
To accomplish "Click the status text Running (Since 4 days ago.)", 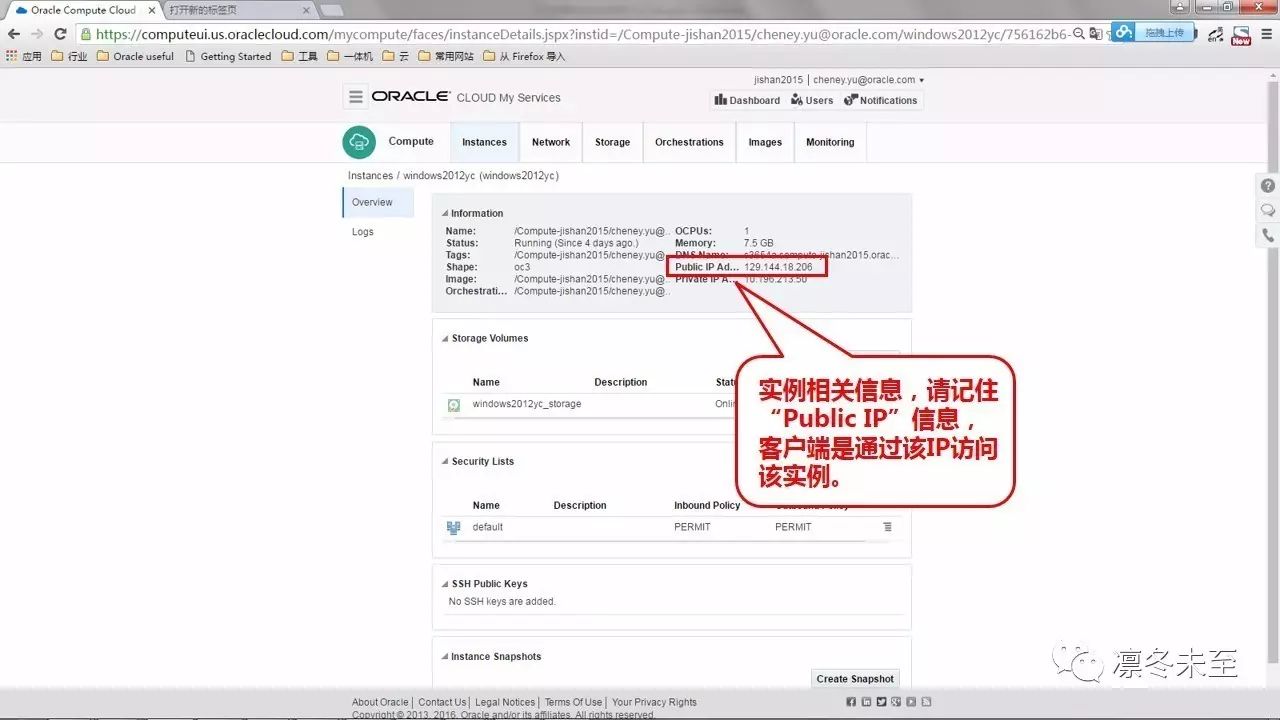I will coord(576,243).
